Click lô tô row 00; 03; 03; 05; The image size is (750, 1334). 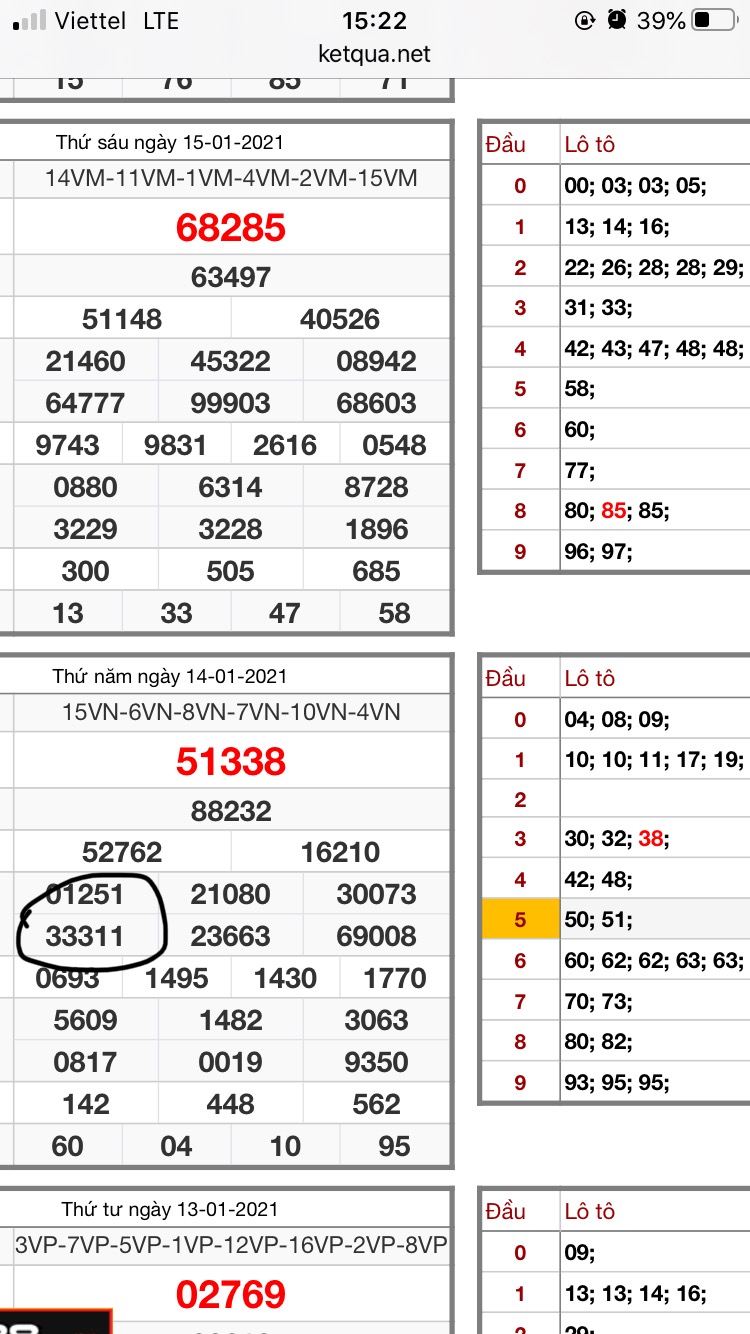636,186
